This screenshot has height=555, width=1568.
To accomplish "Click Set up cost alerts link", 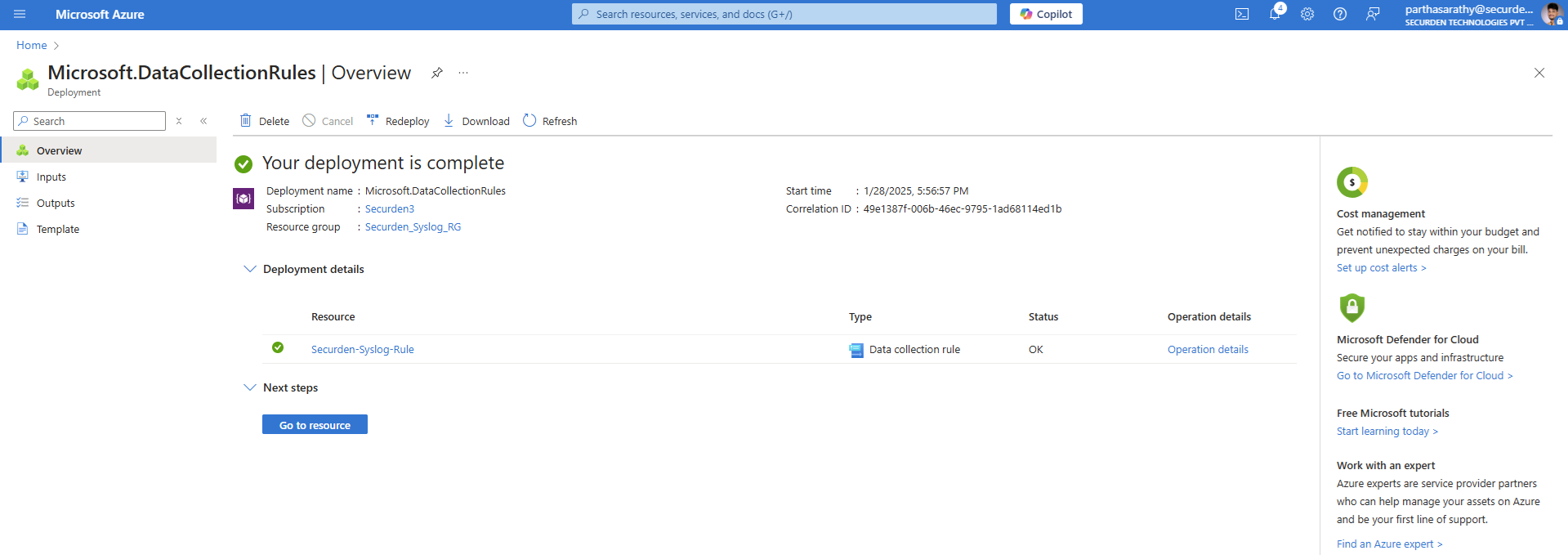I will 1382,268.
